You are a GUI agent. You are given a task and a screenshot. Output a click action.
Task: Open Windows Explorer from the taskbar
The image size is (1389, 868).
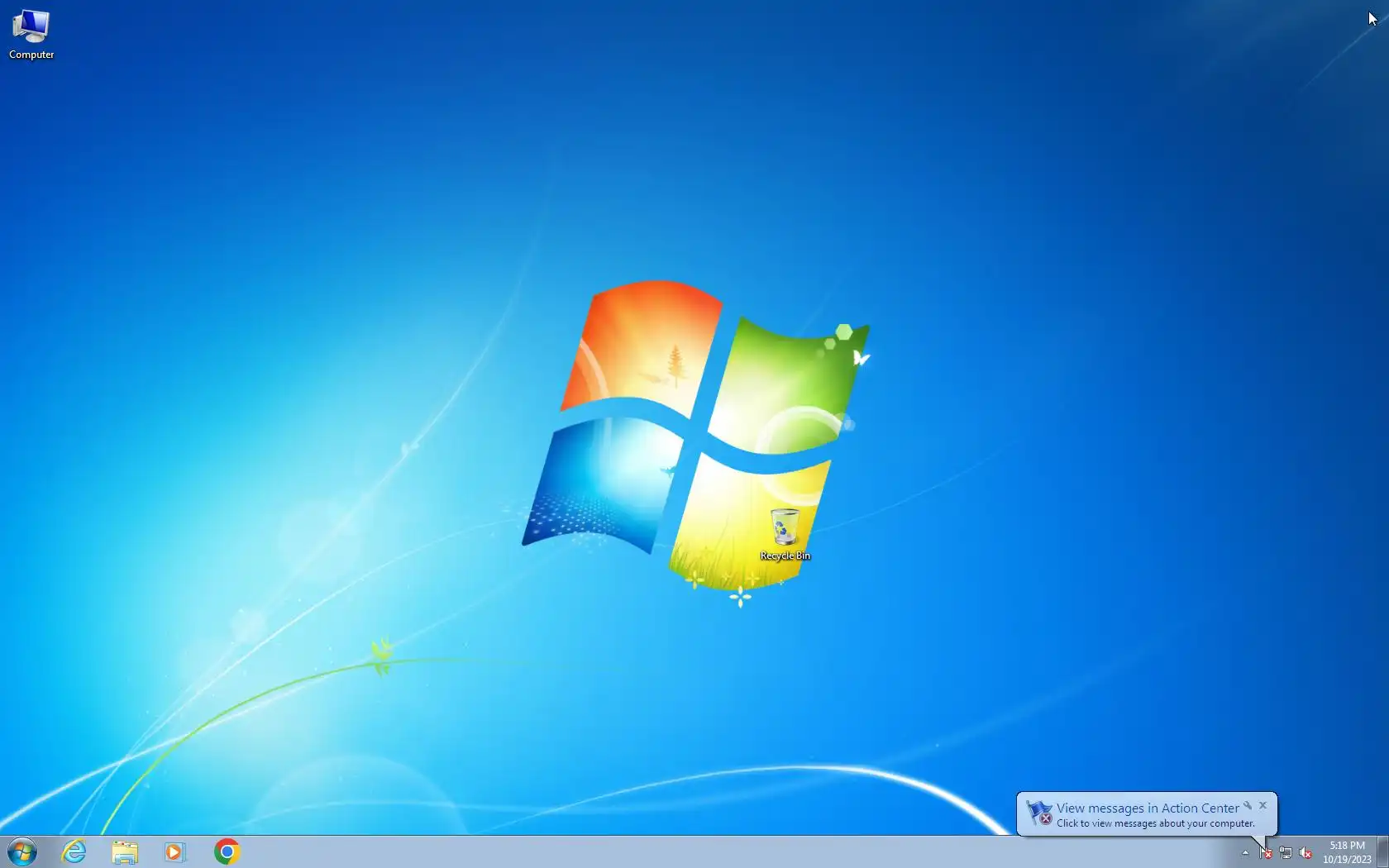click(x=125, y=851)
